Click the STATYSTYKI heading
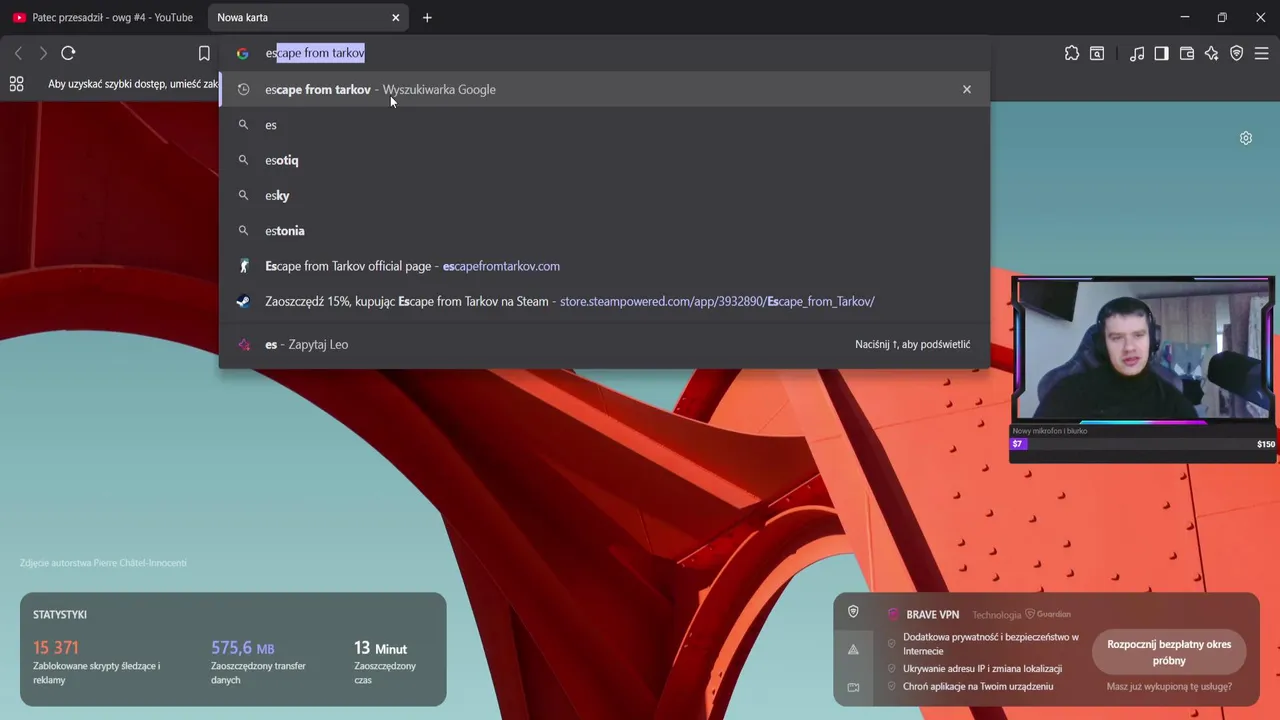The image size is (1280, 720). [x=60, y=615]
